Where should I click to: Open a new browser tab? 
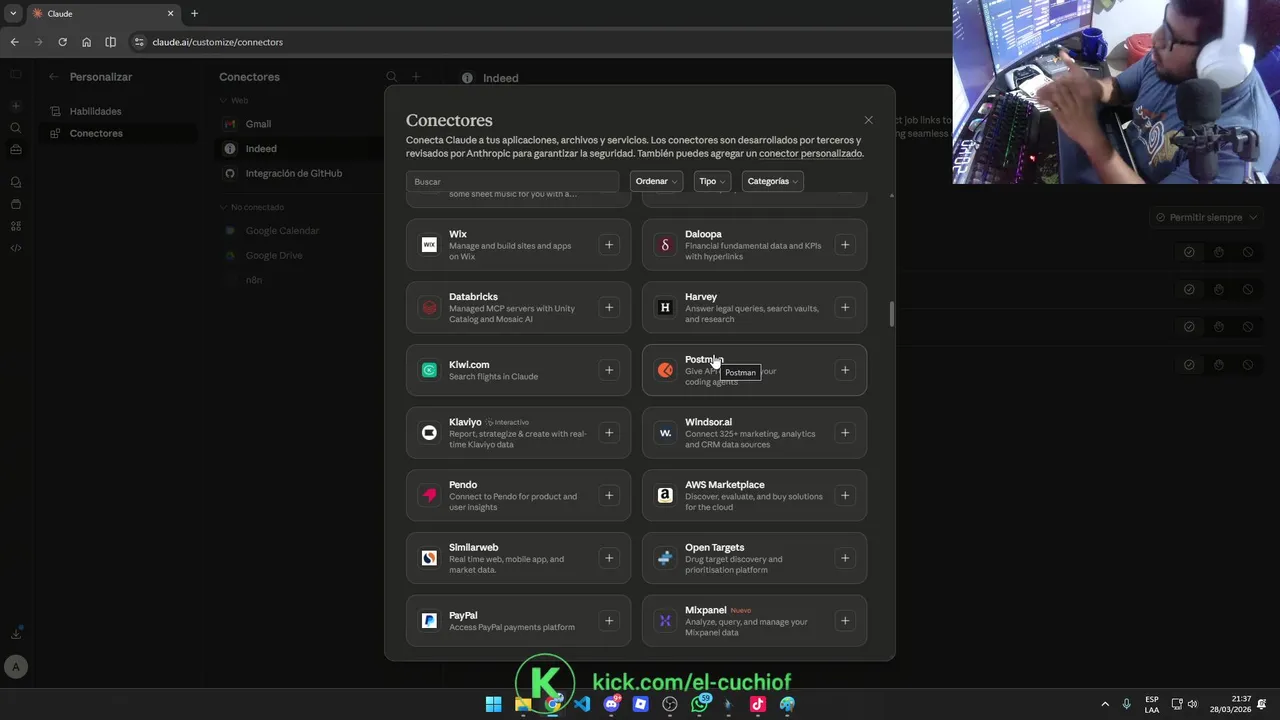pyautogui.click(x=194, y=14)
